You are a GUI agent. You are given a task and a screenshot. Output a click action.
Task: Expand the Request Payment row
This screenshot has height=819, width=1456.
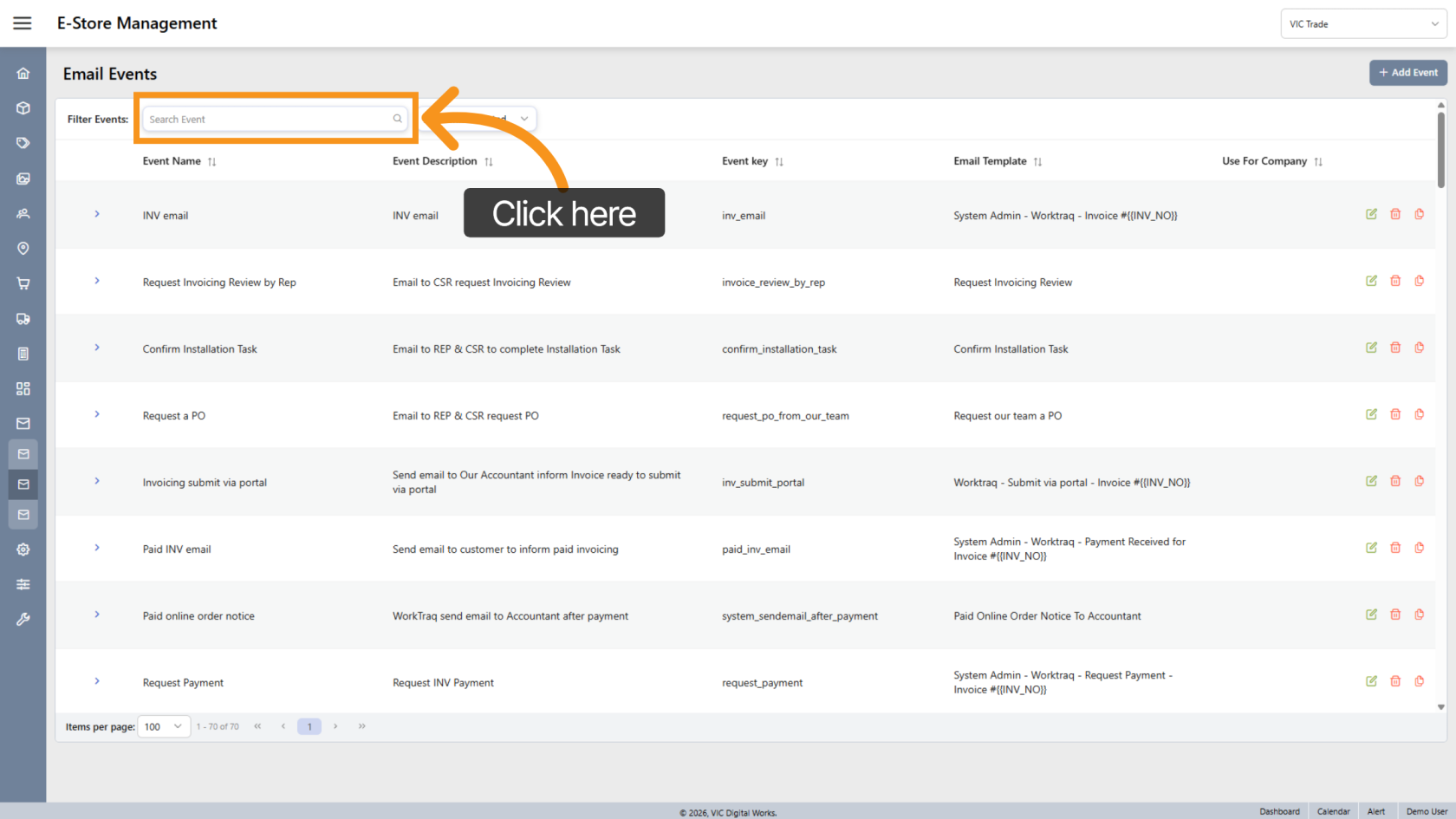pyautogui.click(x=97, y=681)
